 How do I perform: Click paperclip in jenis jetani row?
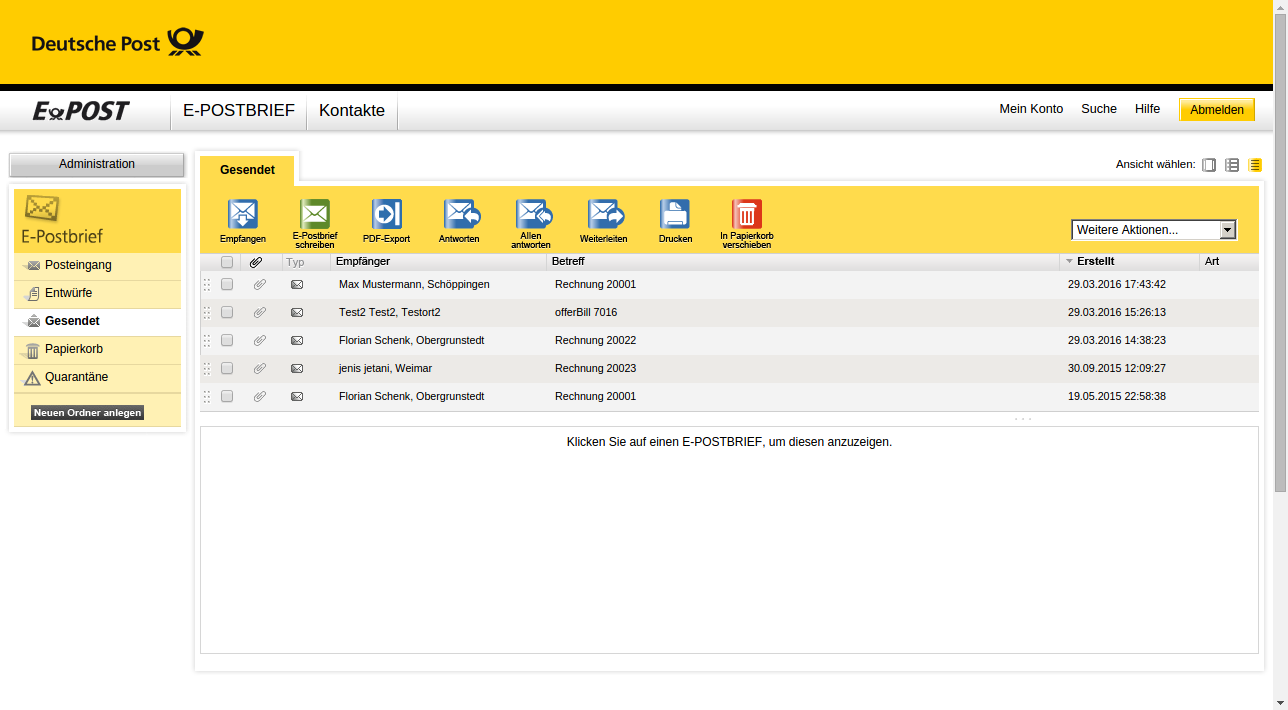260,368
